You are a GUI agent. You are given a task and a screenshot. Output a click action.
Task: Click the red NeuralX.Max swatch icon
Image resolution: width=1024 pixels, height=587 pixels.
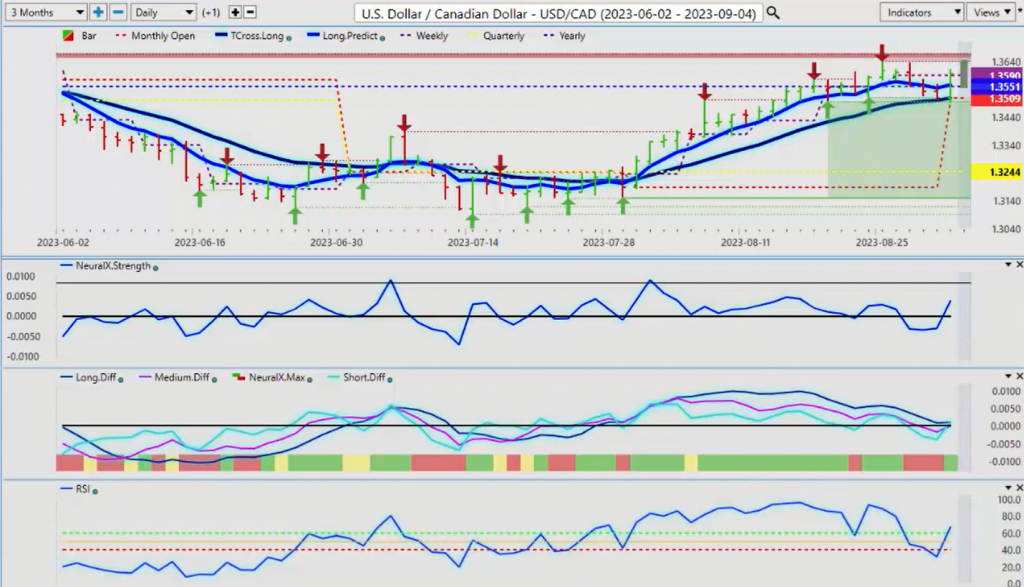240,377
